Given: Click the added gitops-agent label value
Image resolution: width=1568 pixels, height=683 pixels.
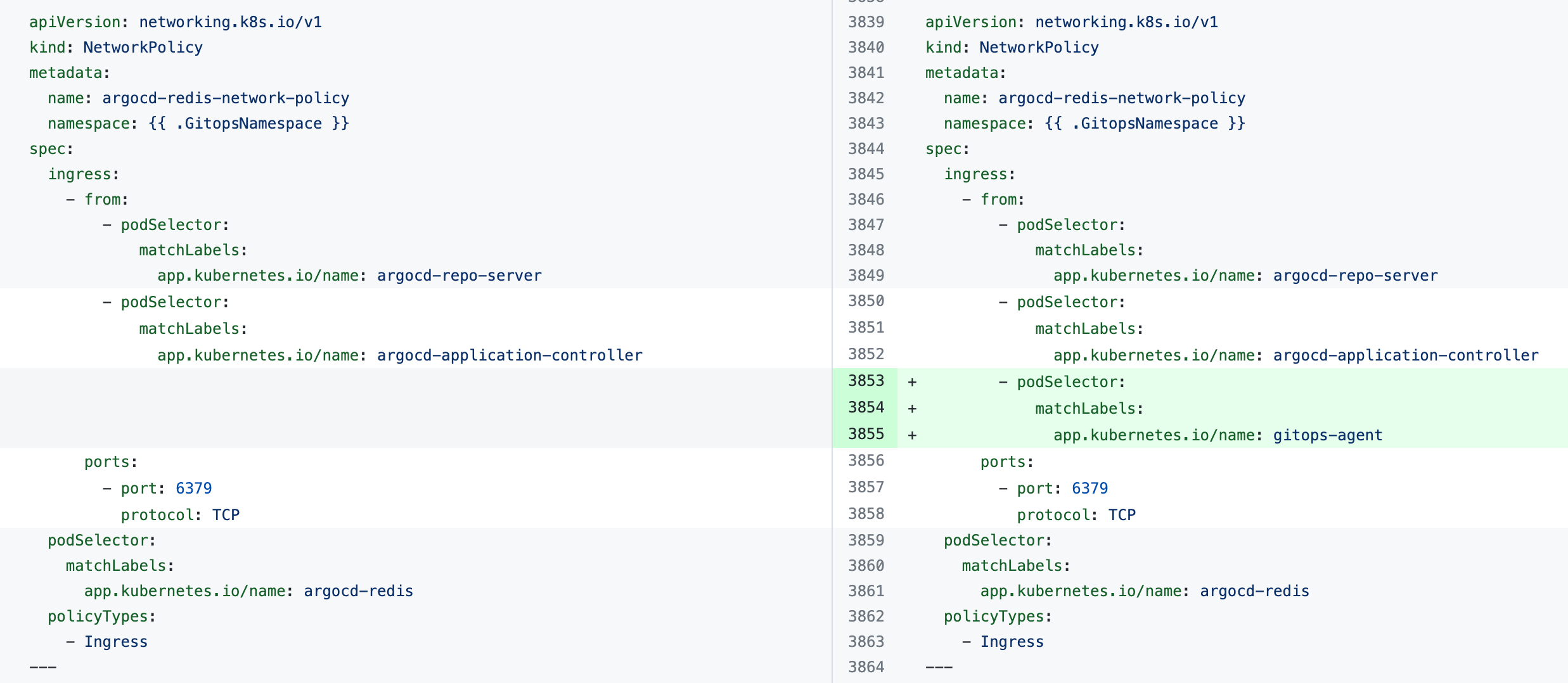Looking at the screenshot, I should coord(1327,435).
